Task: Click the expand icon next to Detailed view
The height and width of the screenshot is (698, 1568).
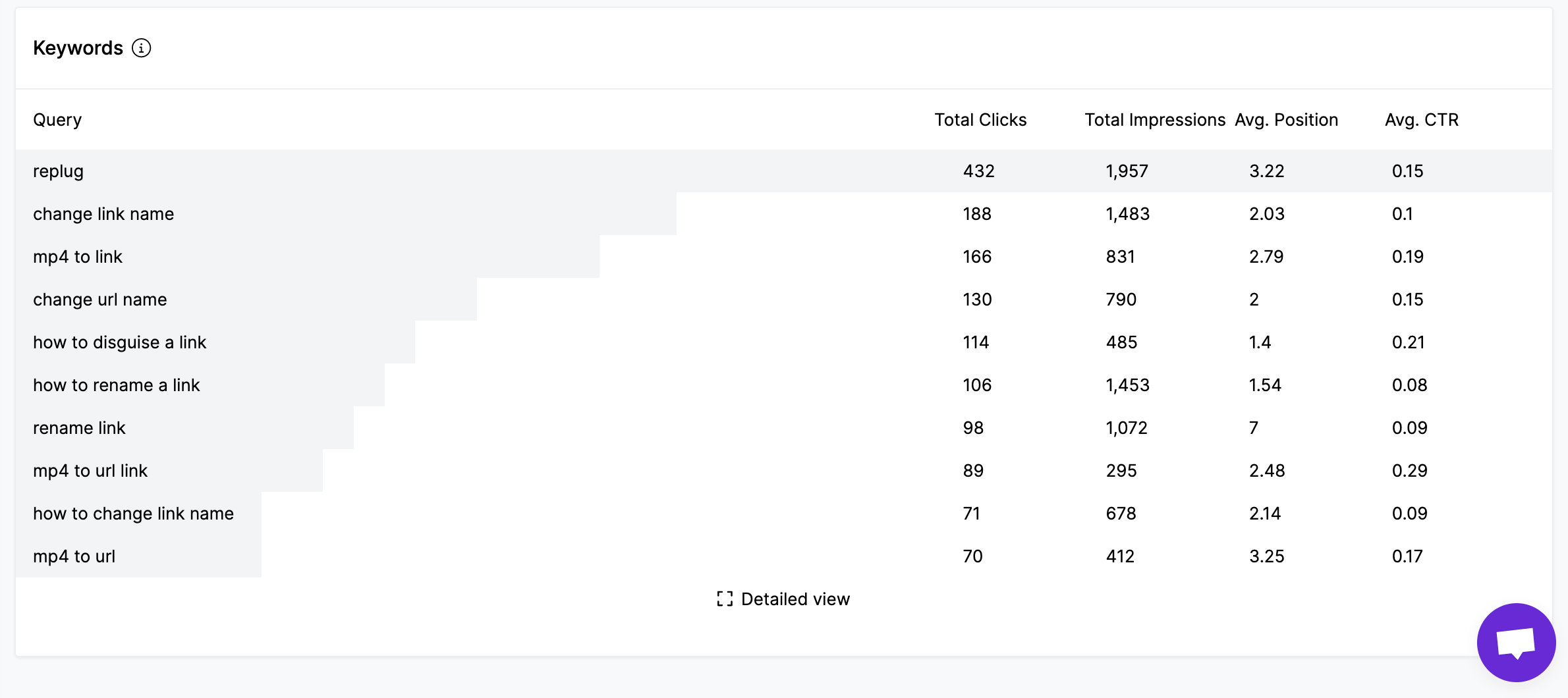Action: (x=725, y=599)
